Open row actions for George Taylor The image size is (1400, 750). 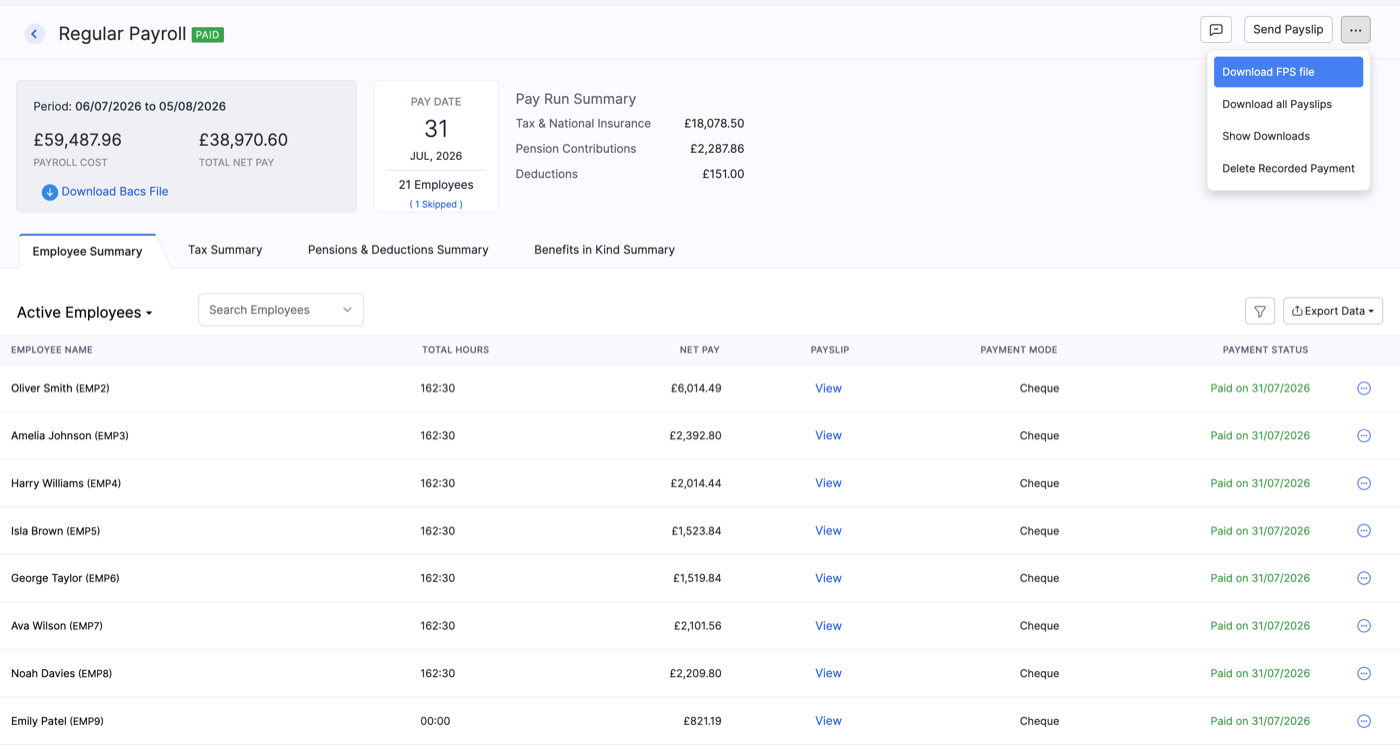1364,578
